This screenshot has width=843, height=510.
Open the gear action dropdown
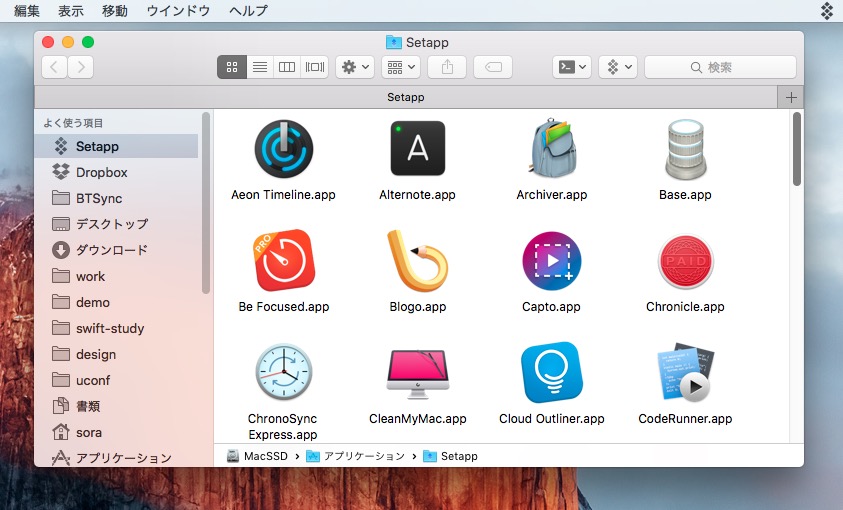coord(355,67)
